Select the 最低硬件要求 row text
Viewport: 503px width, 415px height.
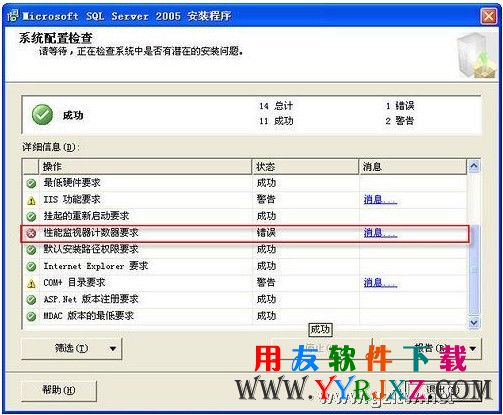point(72,183)
